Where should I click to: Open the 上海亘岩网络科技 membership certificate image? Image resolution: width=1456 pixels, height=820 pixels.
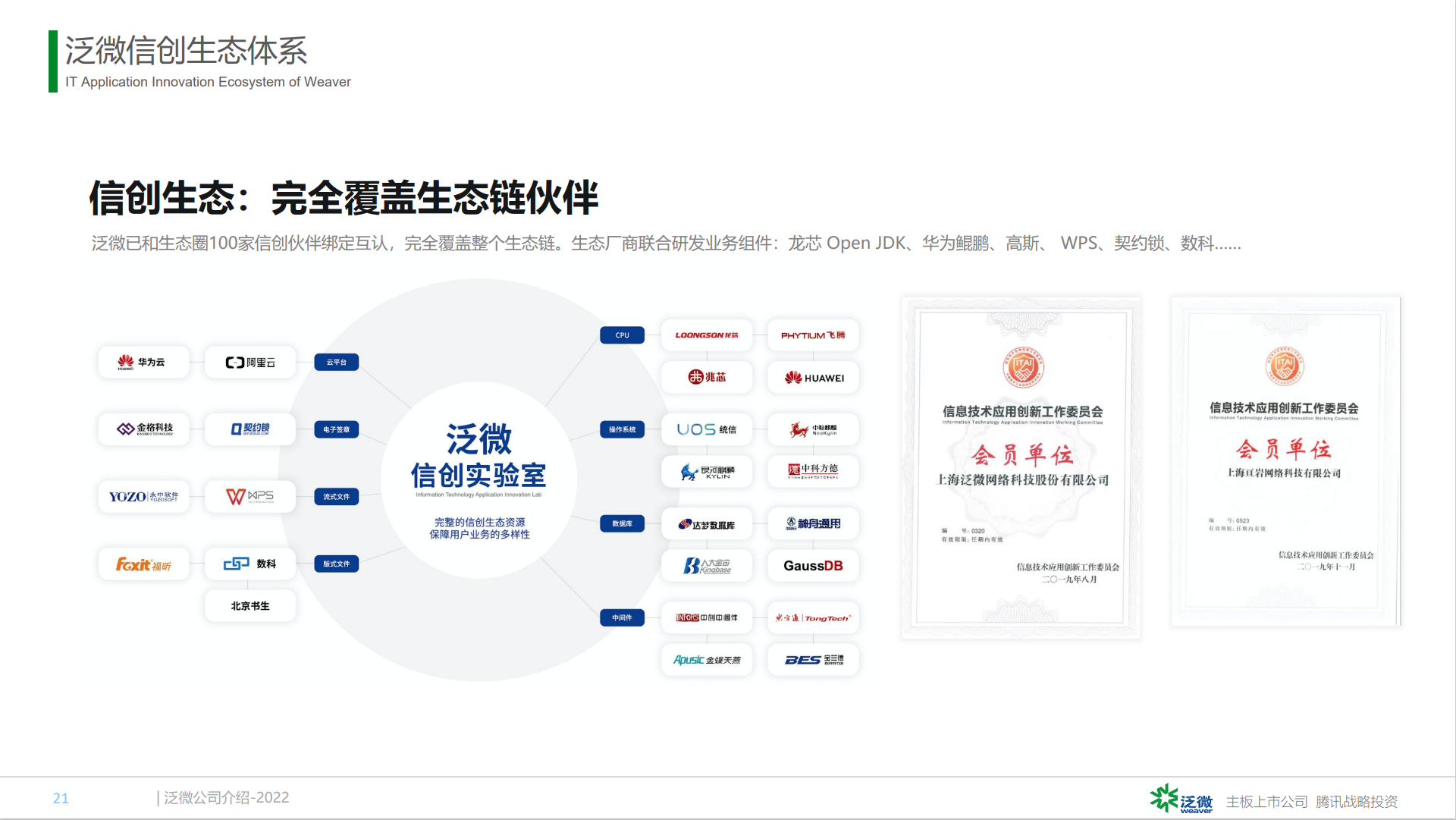(x=1285, y=461)
